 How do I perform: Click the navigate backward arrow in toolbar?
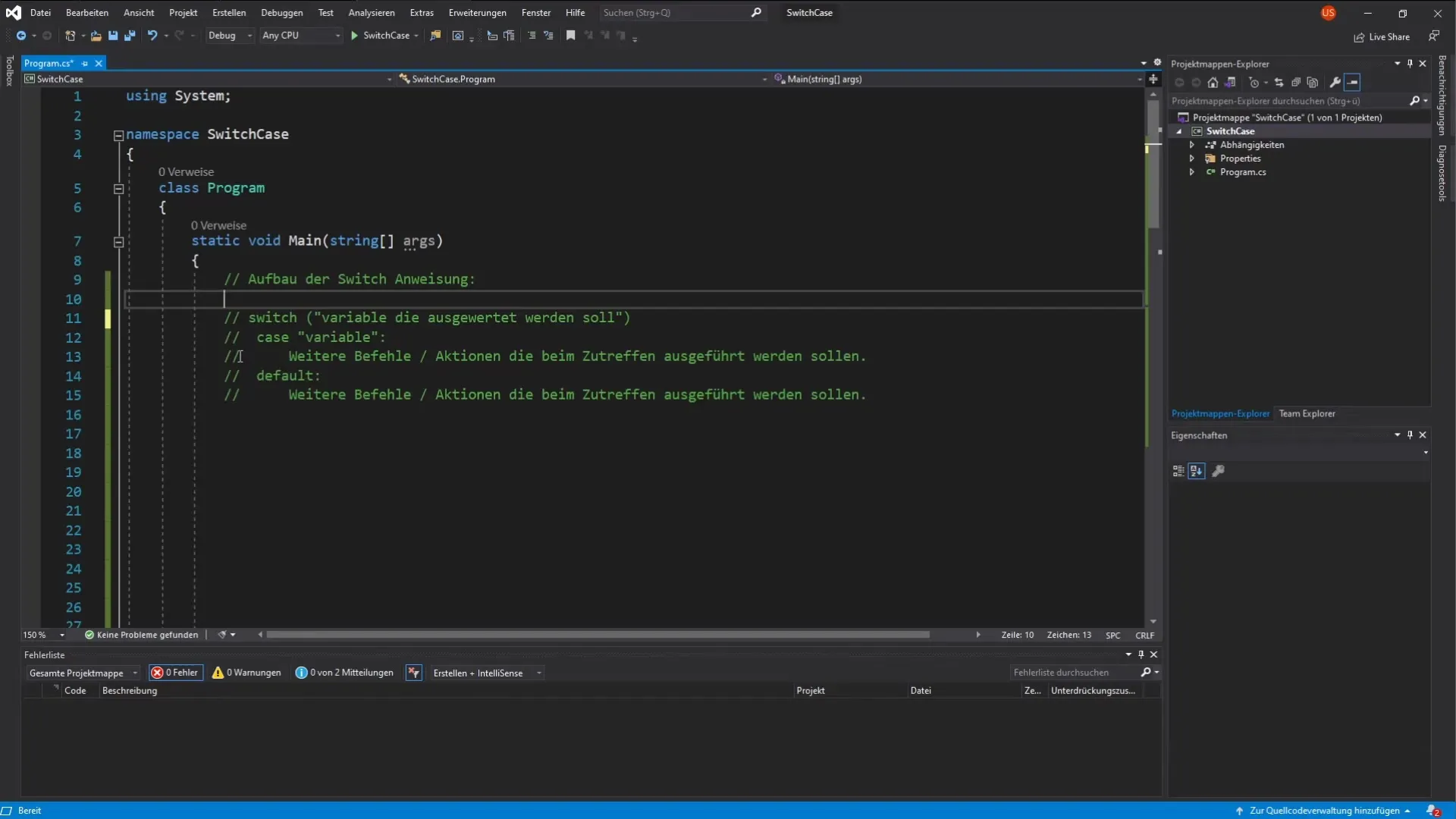pos(21,36)
